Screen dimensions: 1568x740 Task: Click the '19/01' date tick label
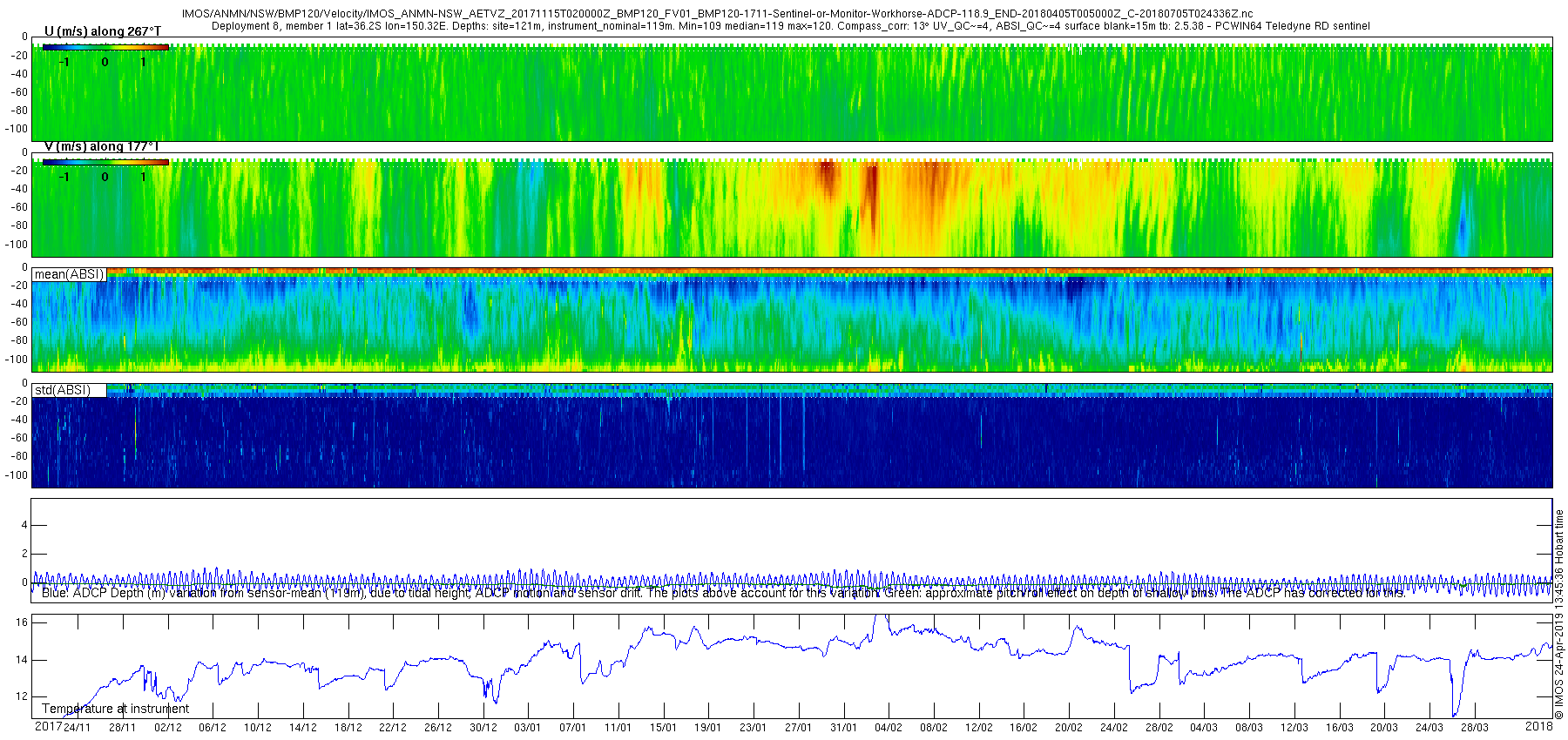(708, 728)
